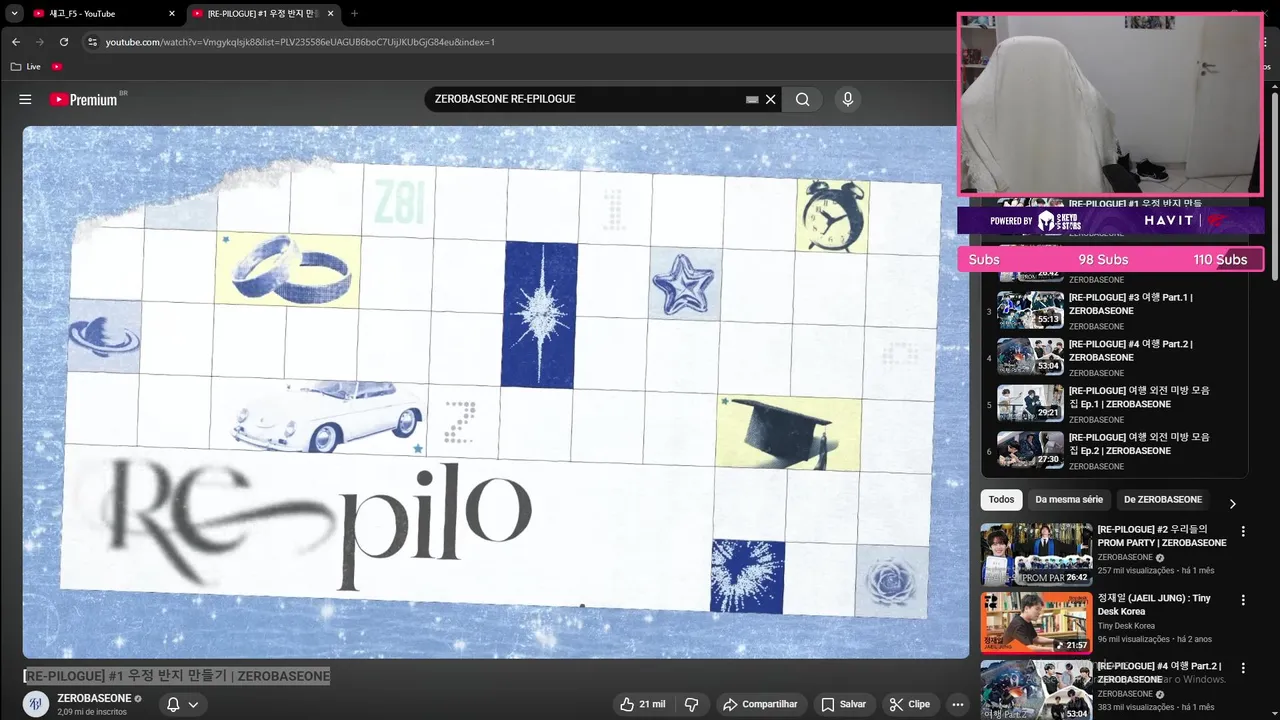Select the Da mesma série chip
Screen dimensions: 1280x720
[x=1069, y=500]
